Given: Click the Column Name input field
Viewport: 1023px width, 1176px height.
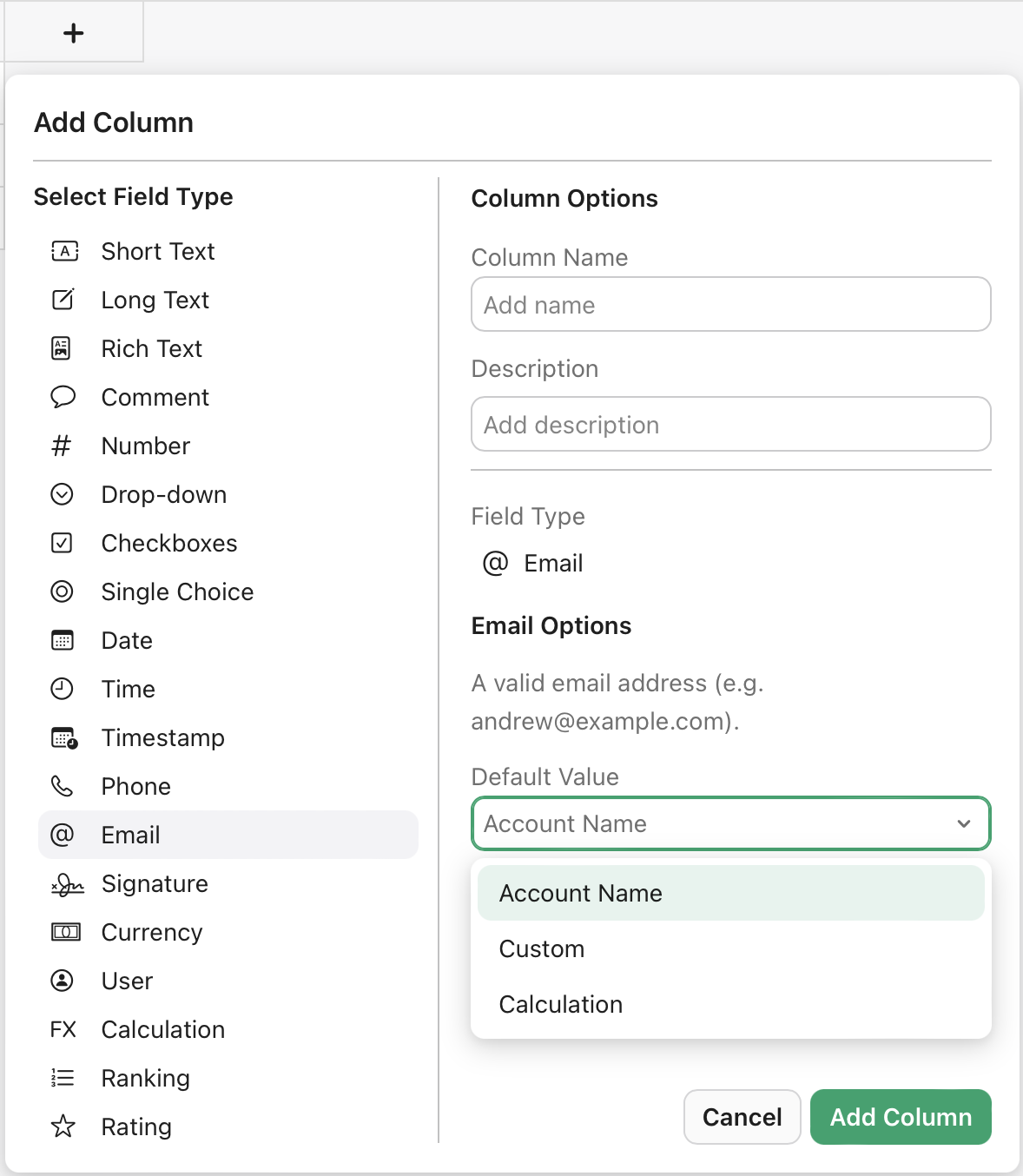Looking at the screenshot, I should 730,304.
